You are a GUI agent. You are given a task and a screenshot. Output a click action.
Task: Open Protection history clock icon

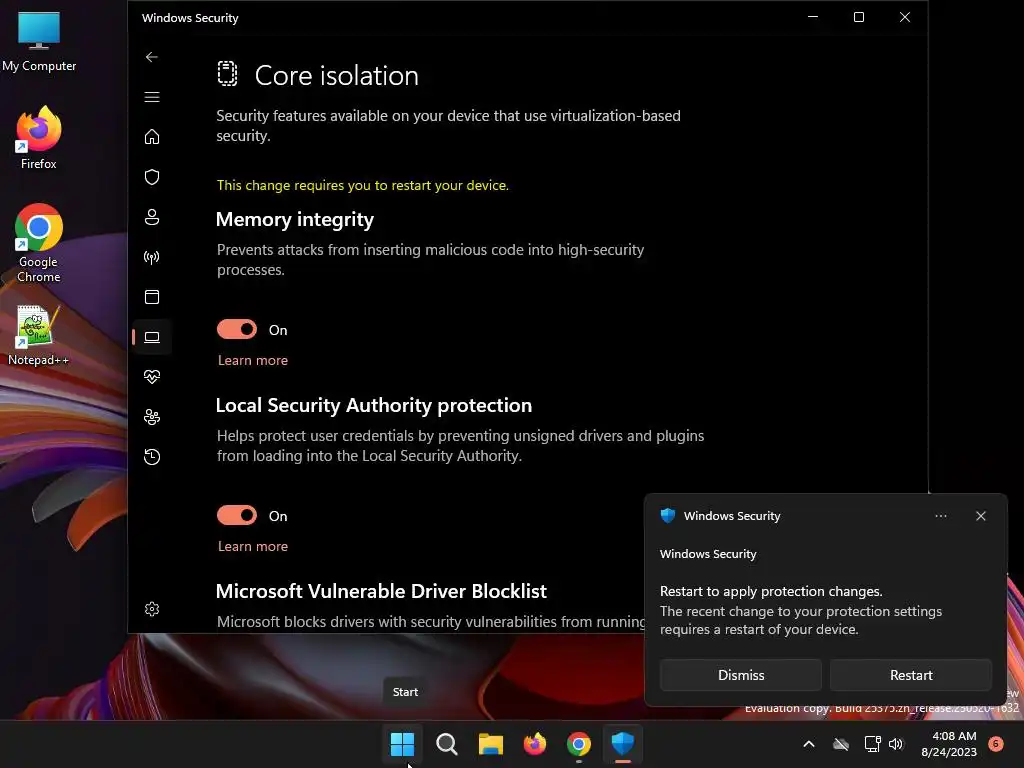(152, 456)
